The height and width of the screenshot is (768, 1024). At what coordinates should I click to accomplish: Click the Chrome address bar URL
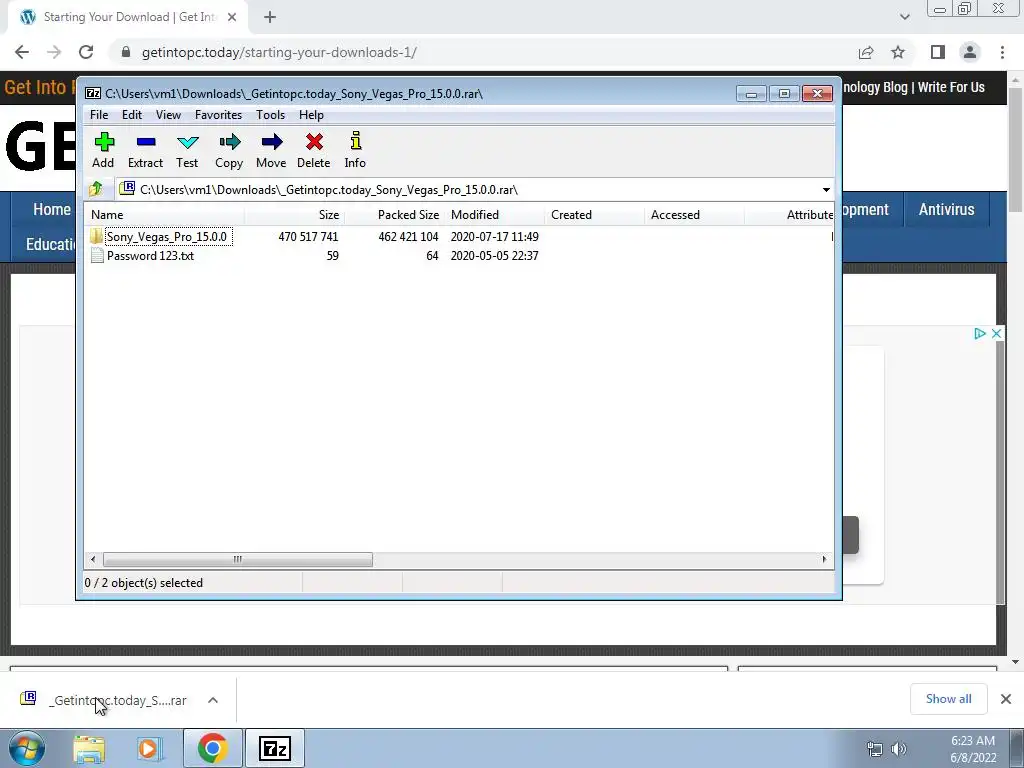click(x=279, y=52)
